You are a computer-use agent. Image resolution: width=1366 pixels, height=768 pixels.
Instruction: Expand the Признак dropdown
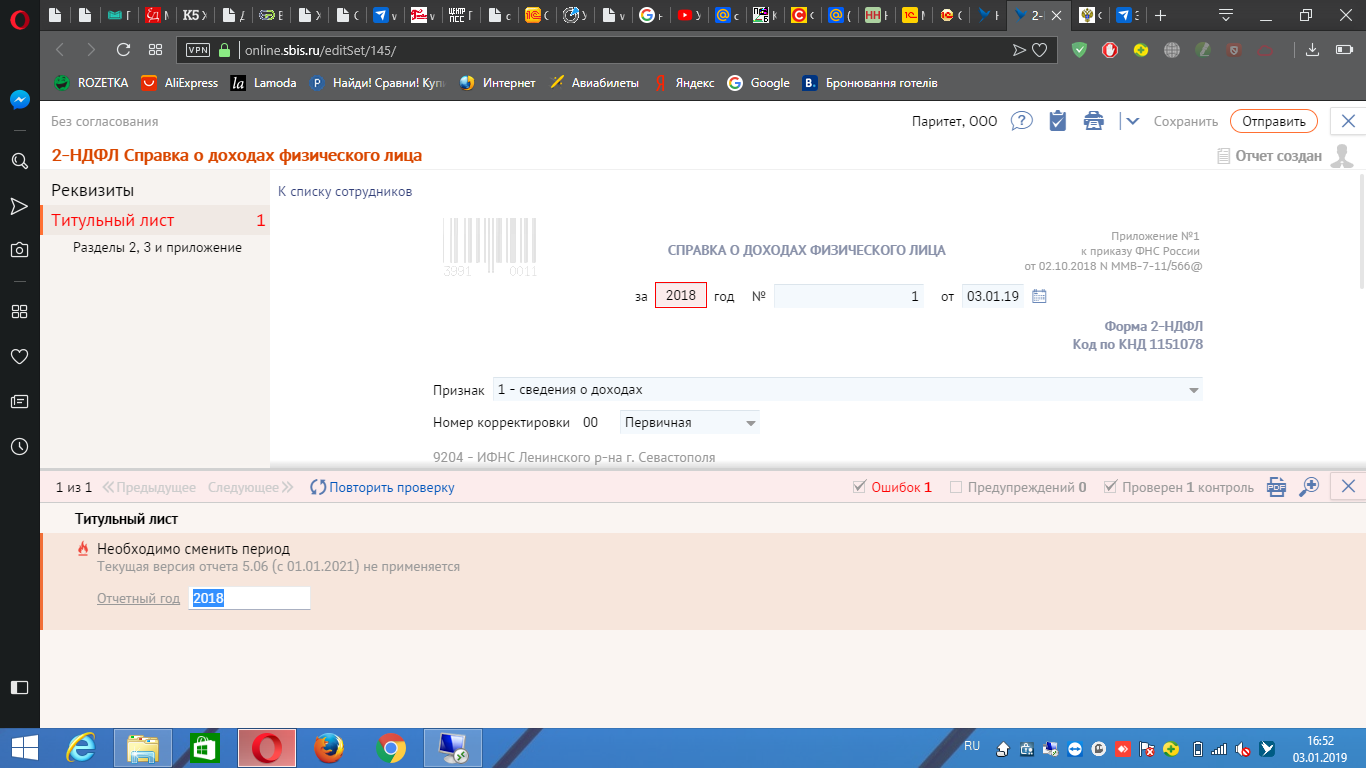(1193, 390)
